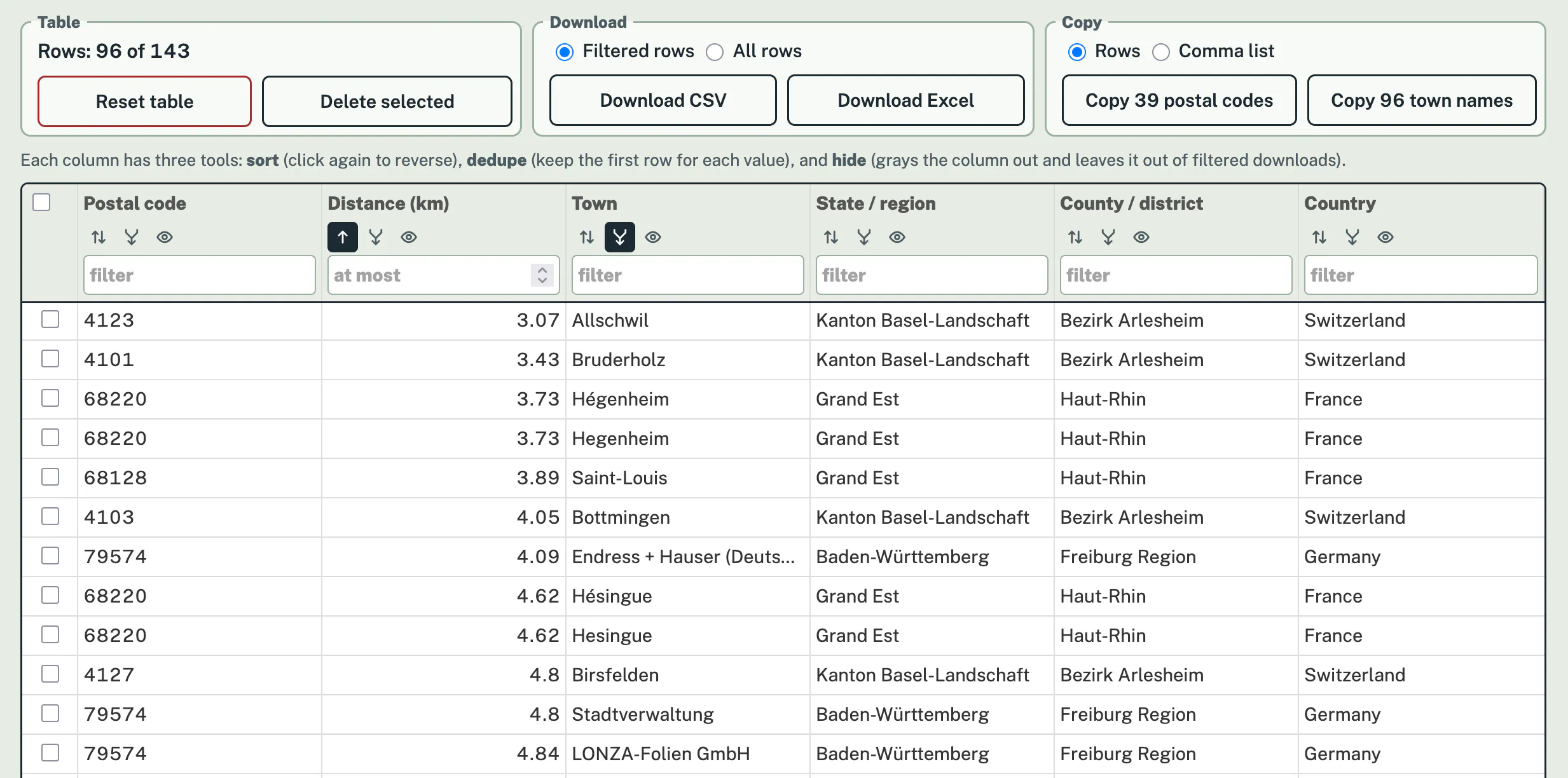Copy 96 town names

[1422, 100]
